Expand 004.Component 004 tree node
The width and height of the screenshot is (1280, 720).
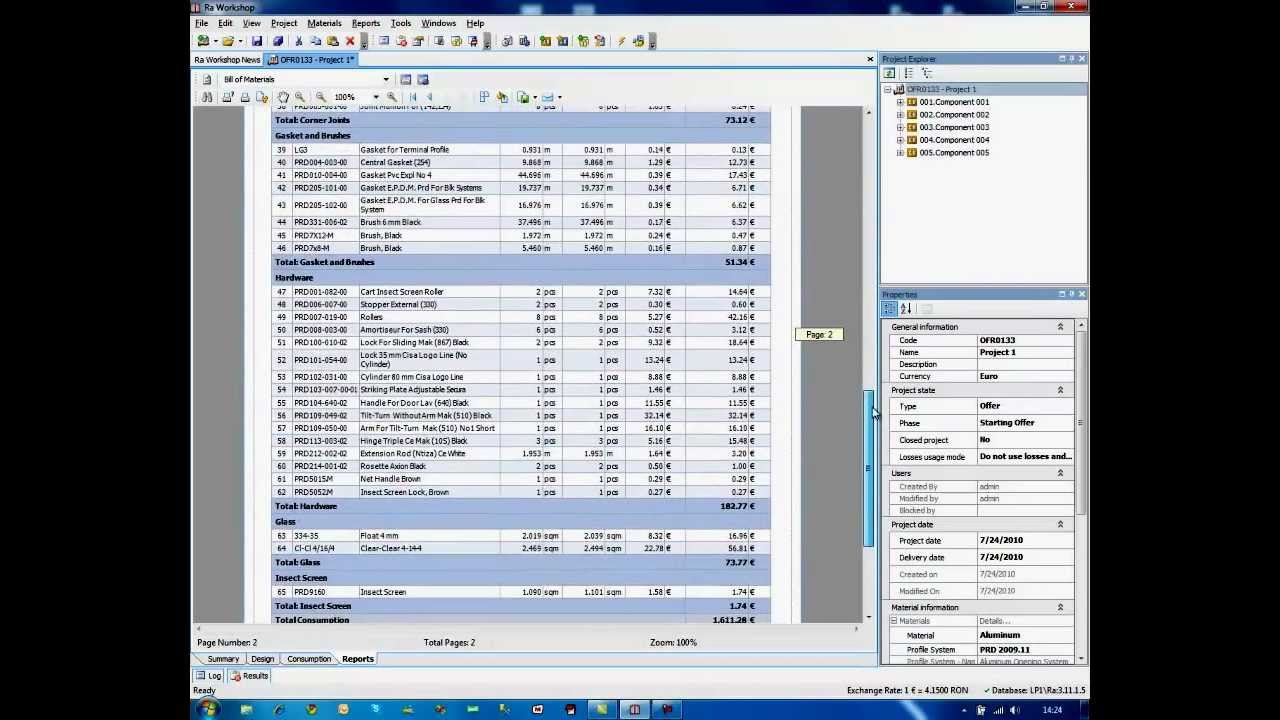point(900,140)
